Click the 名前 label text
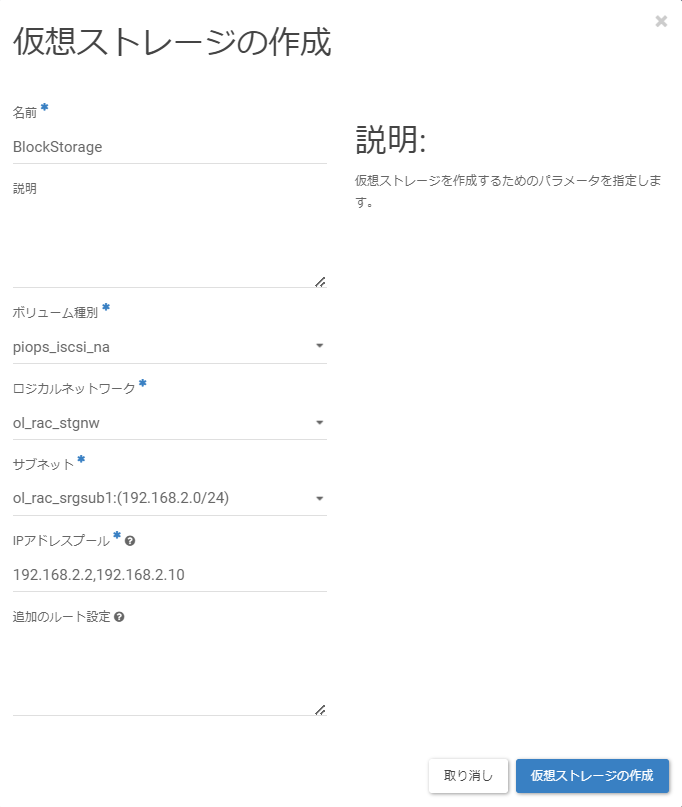 pos(25,113)
